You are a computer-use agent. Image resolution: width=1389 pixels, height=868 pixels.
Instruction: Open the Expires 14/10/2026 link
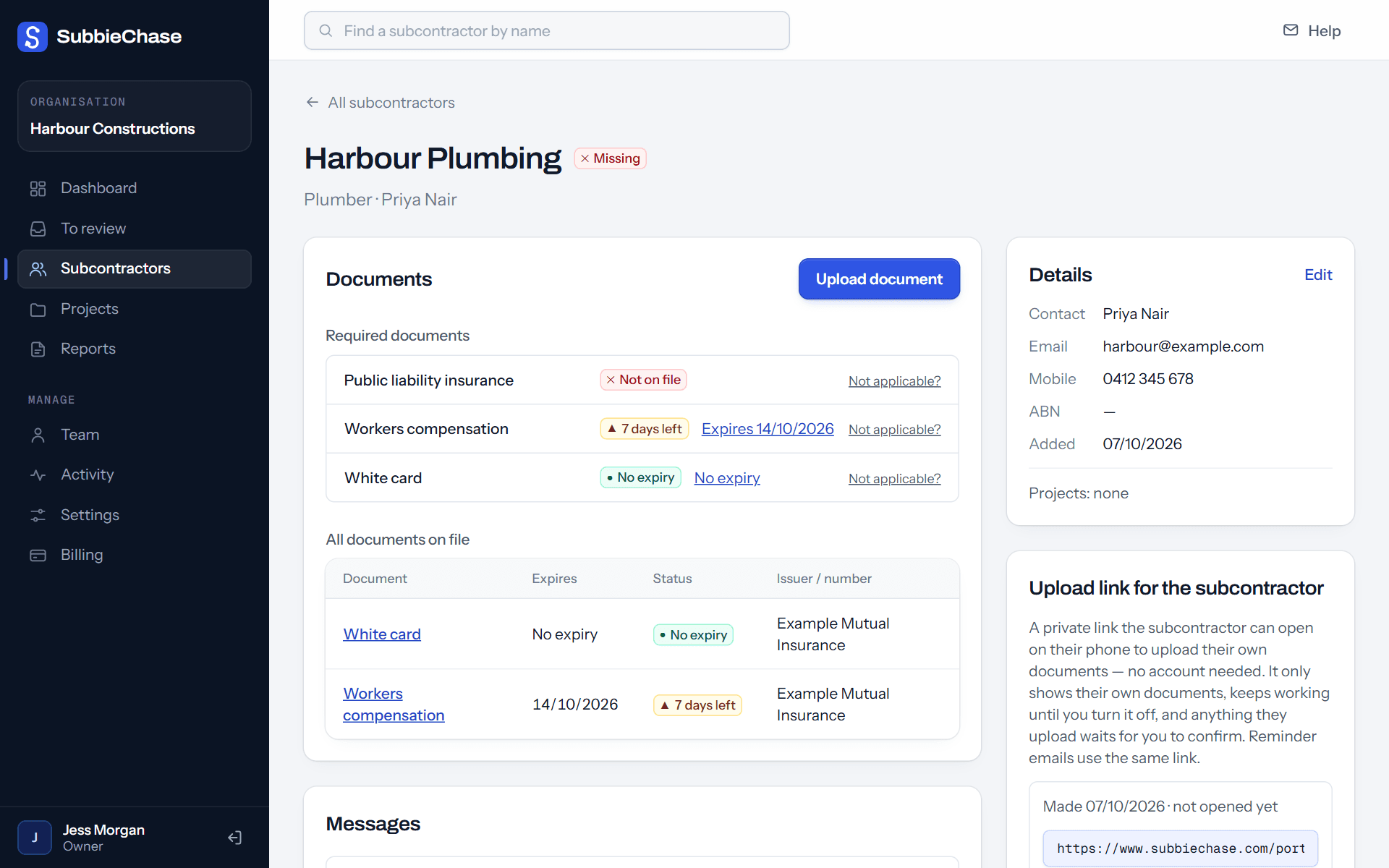pyautogui.click(x=768, y=429)
